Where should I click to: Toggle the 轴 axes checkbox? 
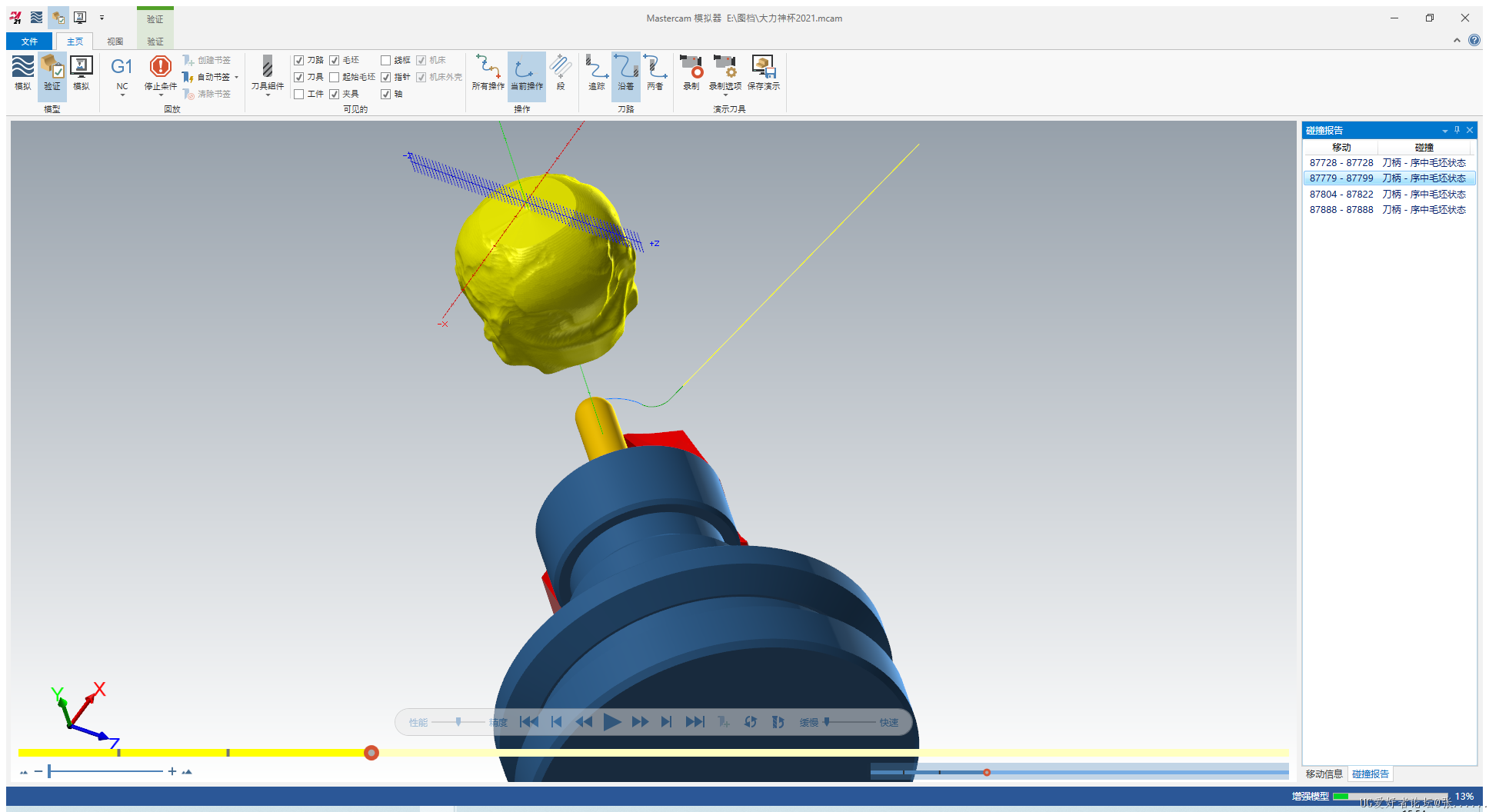pyautogui.click(x=386, y=94)
